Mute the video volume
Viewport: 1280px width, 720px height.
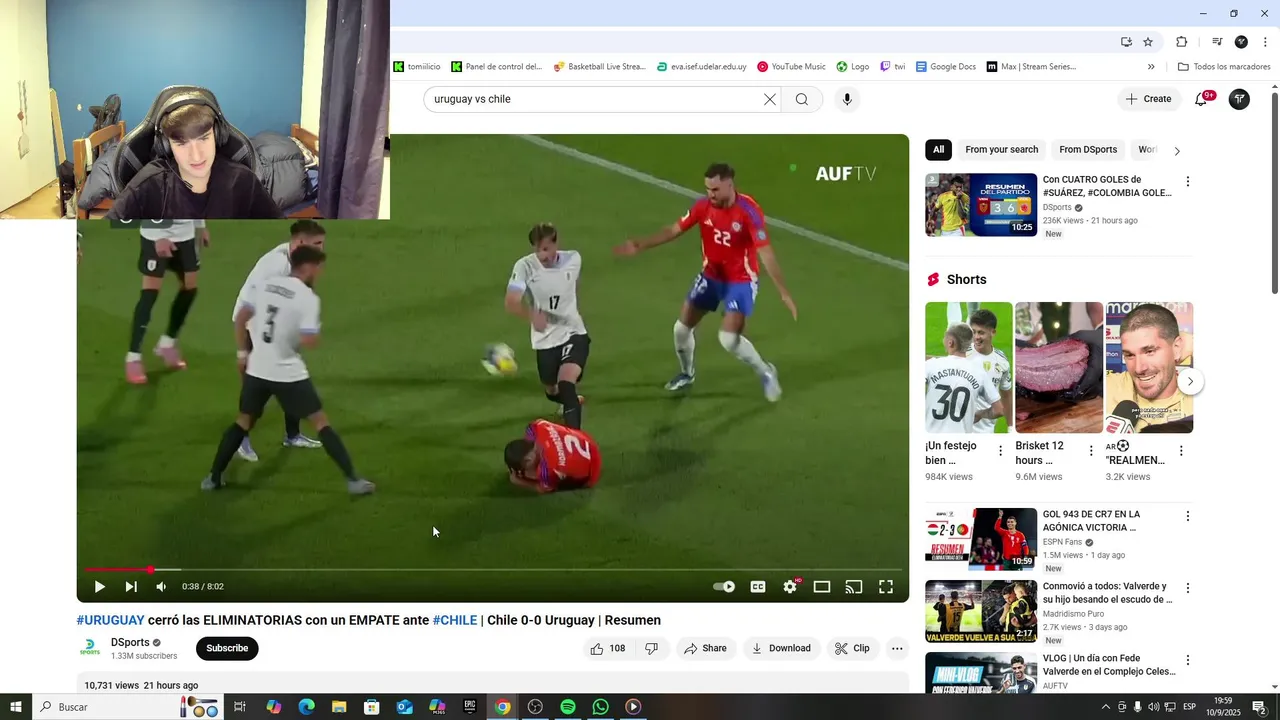[161, 587]
